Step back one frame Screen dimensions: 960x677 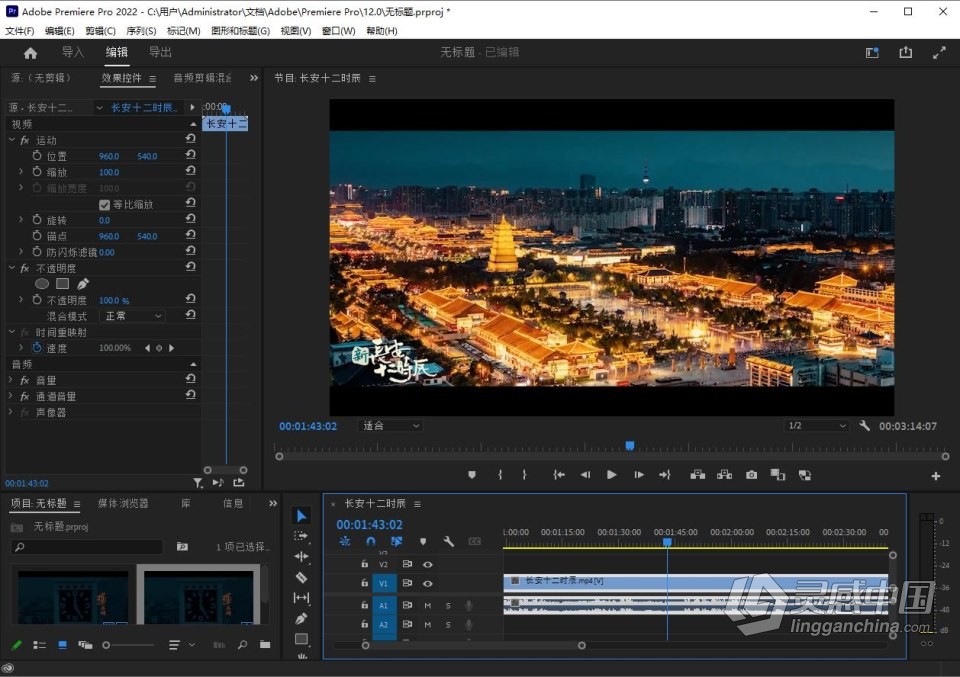585,475
